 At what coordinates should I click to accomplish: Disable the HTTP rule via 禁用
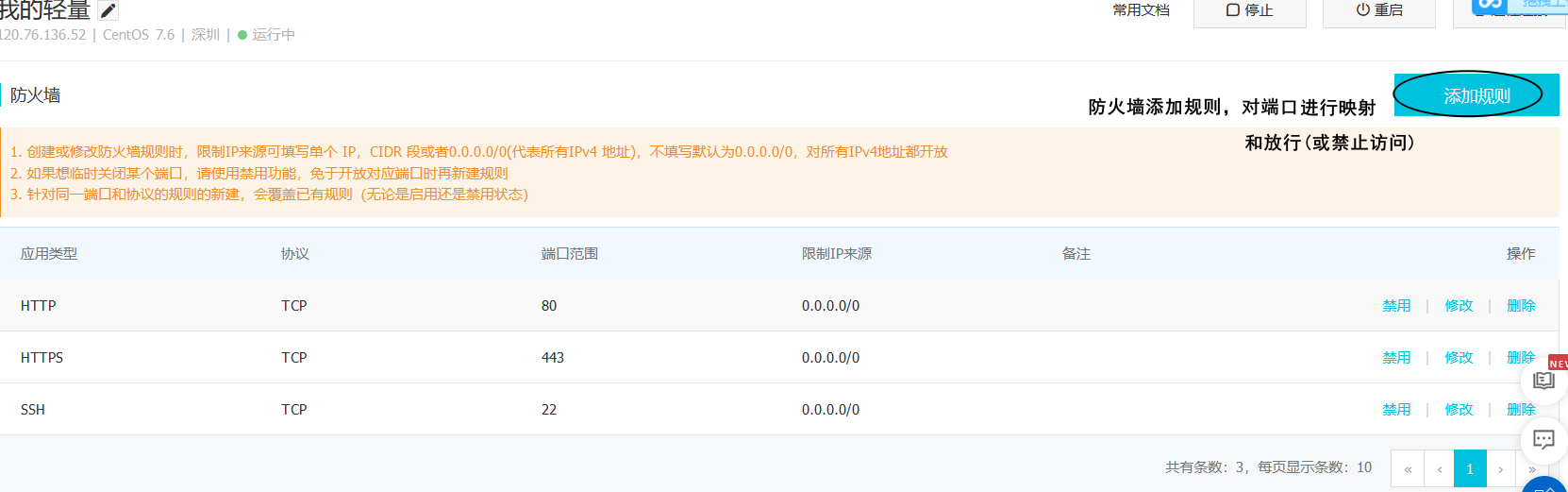pyautogui.click(x=1396, y=306)
